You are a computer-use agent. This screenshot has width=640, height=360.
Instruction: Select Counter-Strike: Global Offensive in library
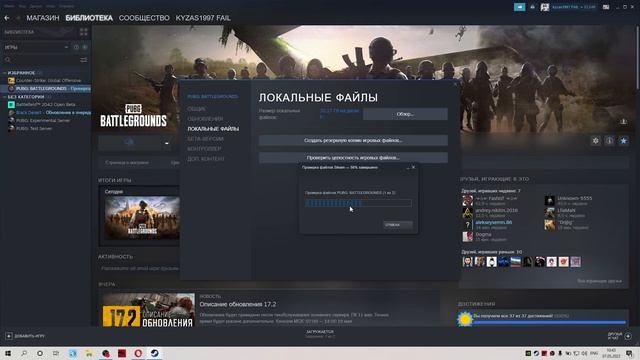pos(48,80)
